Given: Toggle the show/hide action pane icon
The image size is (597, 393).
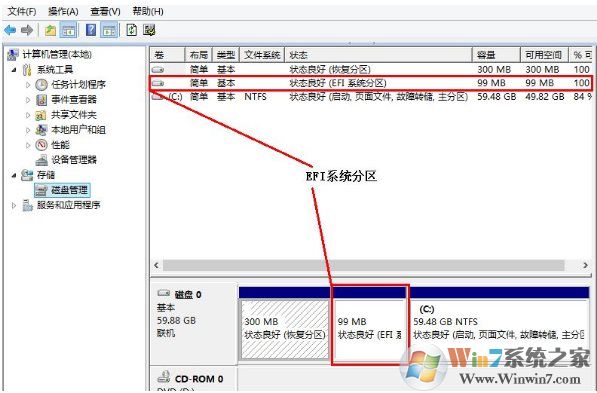Looking at the screenshot, I should (109, 30).
